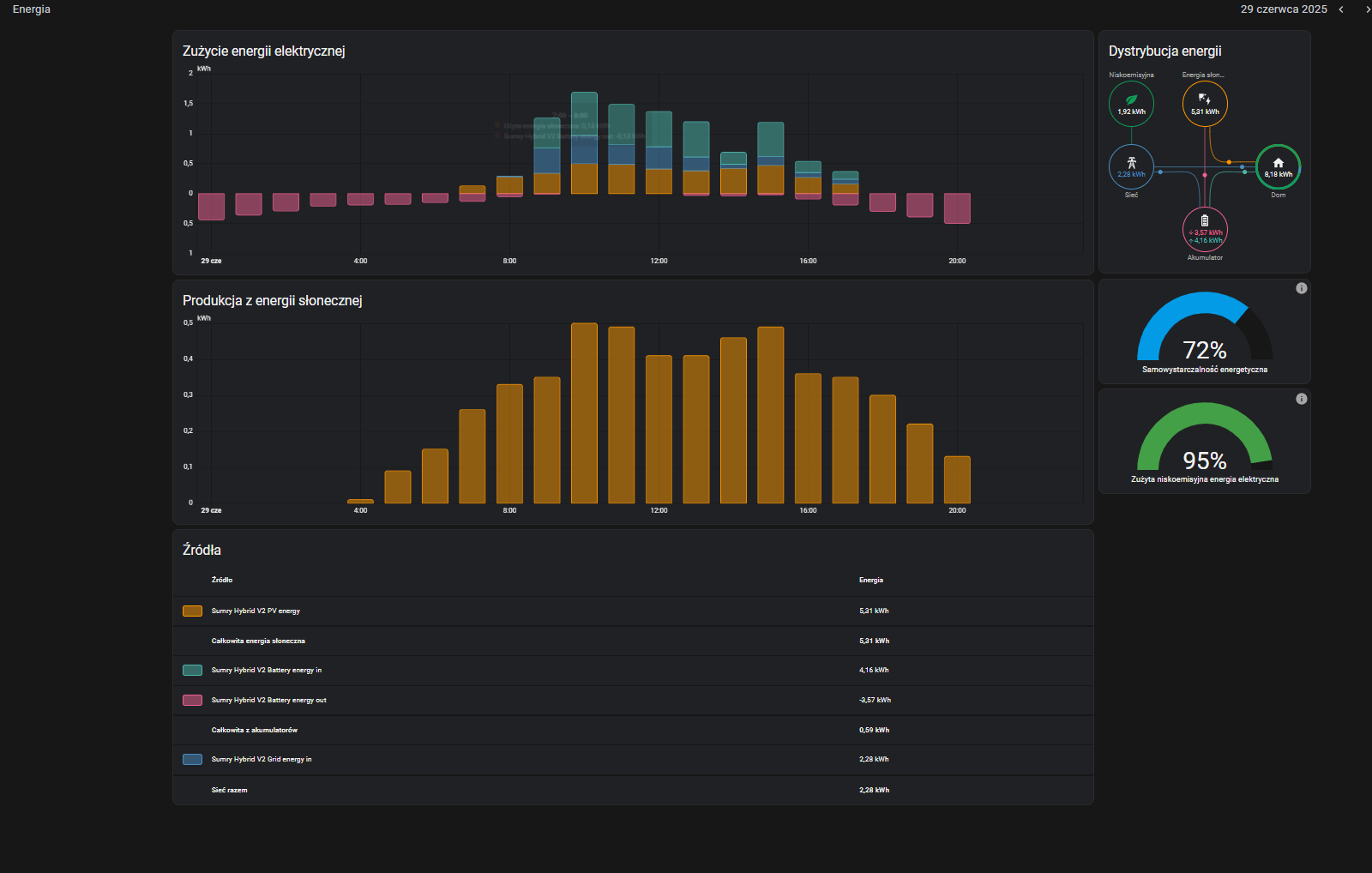Go to the next day arrow
The height and width of the screenshot is (873, 1372).
tap(1367, 9)
